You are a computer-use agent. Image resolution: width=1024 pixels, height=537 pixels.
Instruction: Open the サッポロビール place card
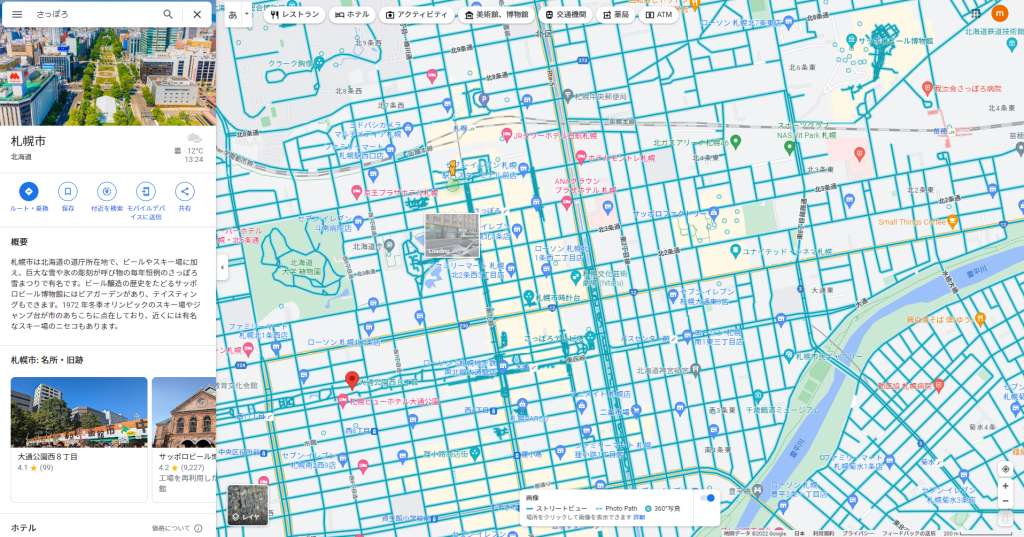(x=184, y=440)
